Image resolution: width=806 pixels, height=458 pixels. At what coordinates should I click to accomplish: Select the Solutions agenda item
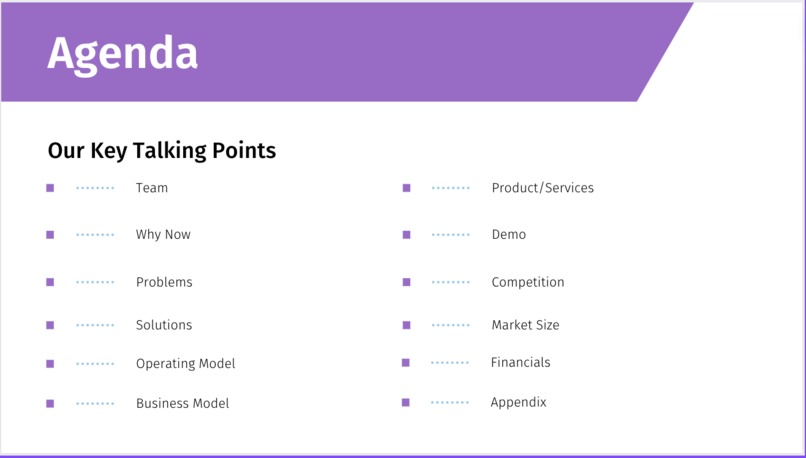tap(164, 325)
